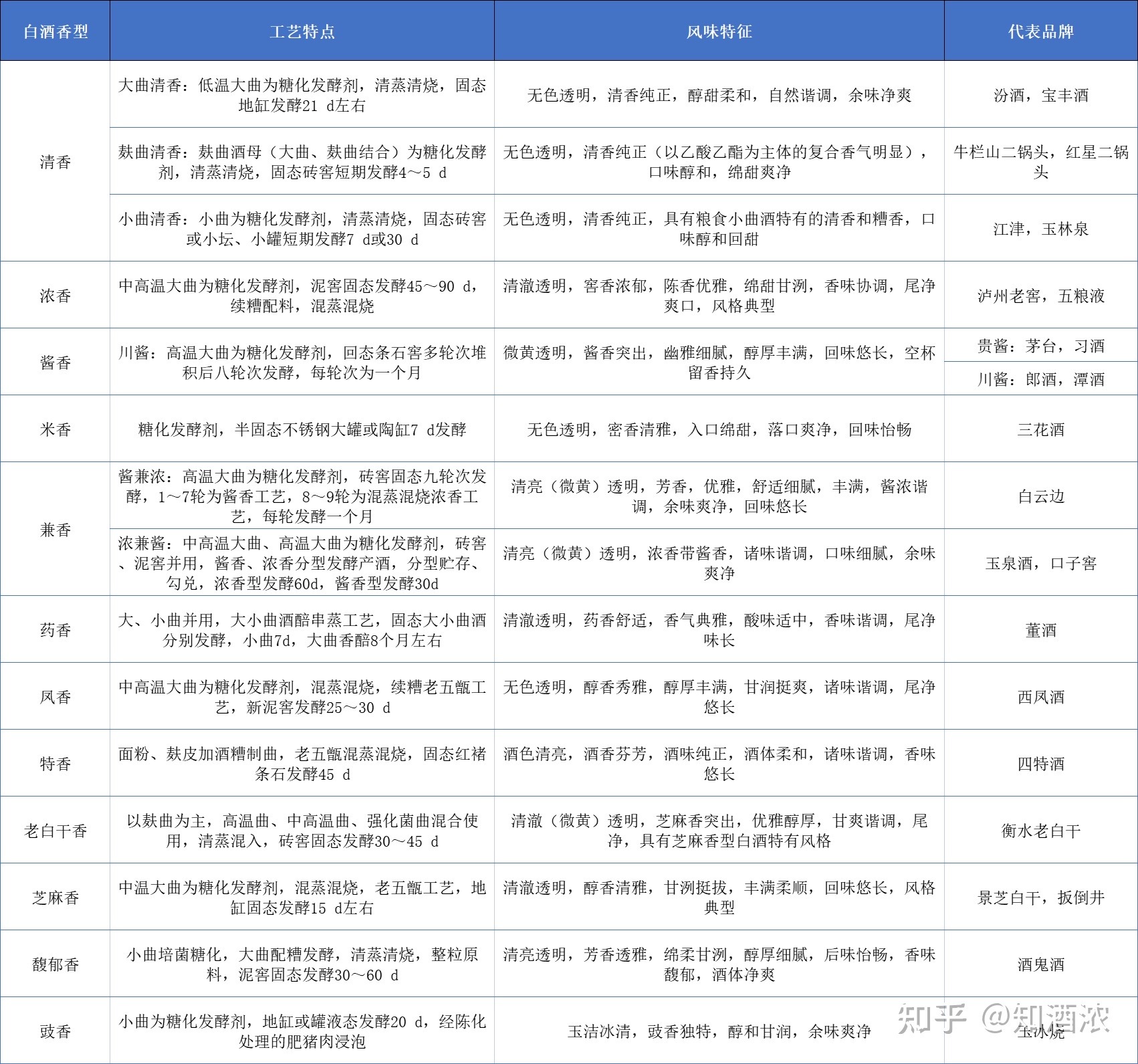
Task: Click the 泥窖固态发酵45～90 d process cell
Action: (x=302, y=295)
